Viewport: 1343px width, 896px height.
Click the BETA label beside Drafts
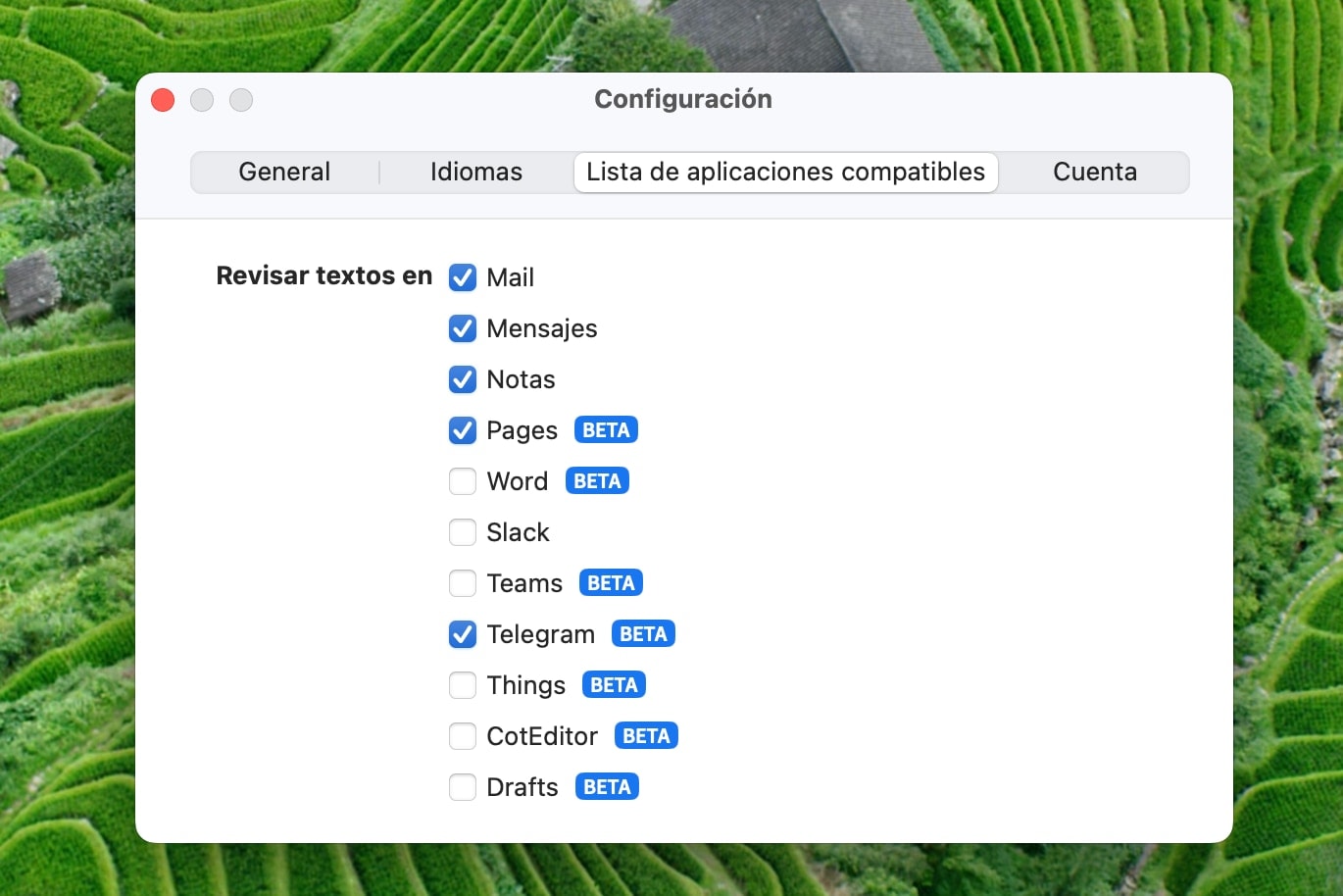tap(606, 786)
